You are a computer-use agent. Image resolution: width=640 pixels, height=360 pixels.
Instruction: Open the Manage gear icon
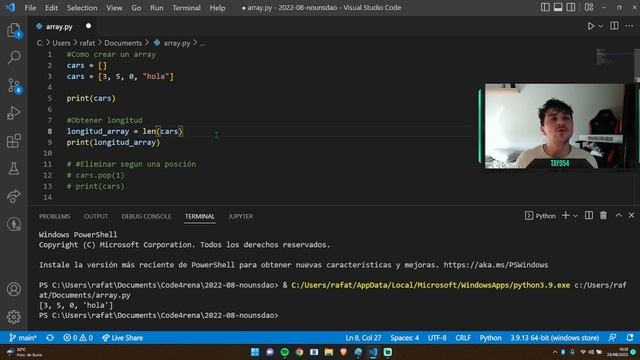pos(14,317)
